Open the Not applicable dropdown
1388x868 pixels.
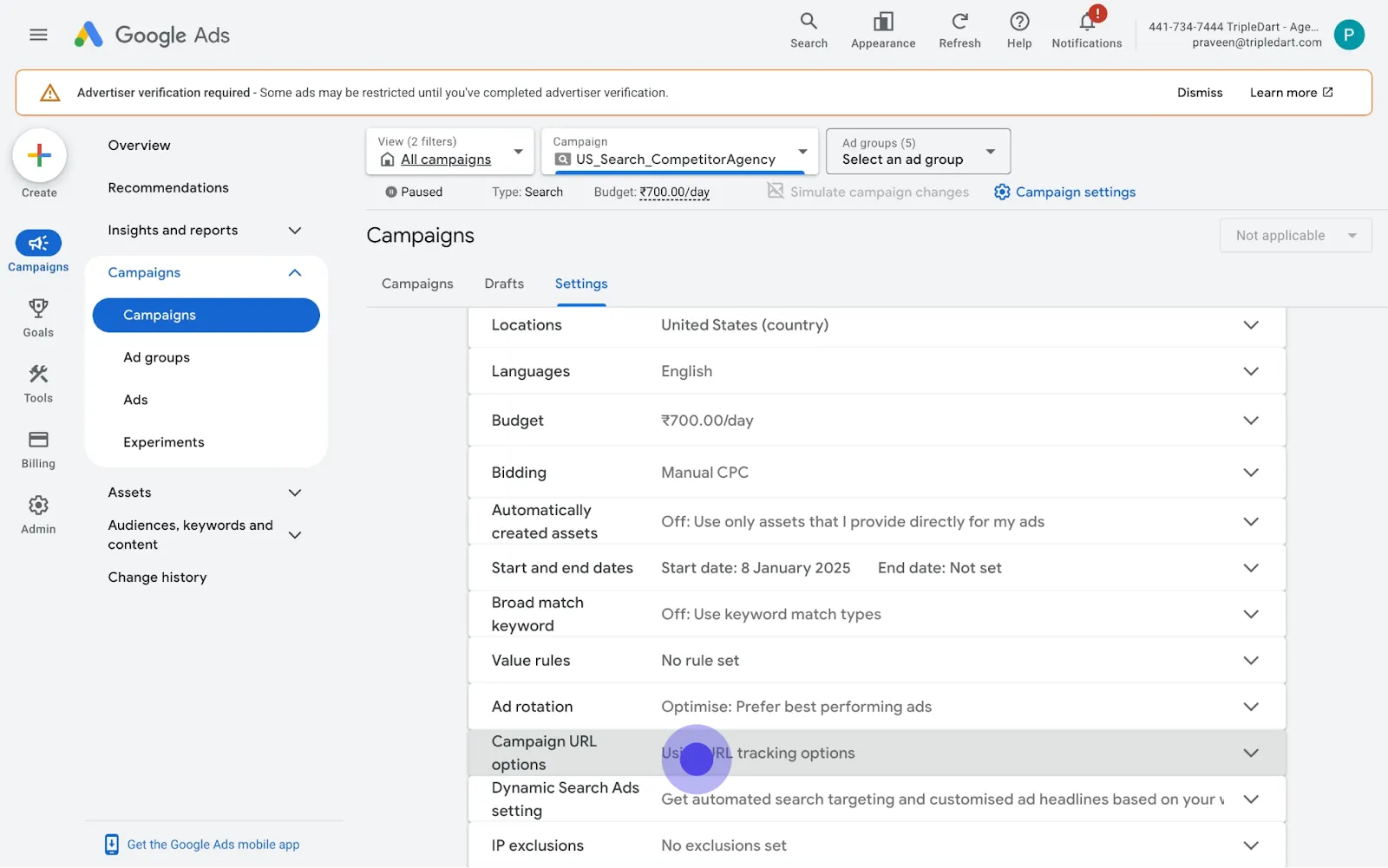1296,236
